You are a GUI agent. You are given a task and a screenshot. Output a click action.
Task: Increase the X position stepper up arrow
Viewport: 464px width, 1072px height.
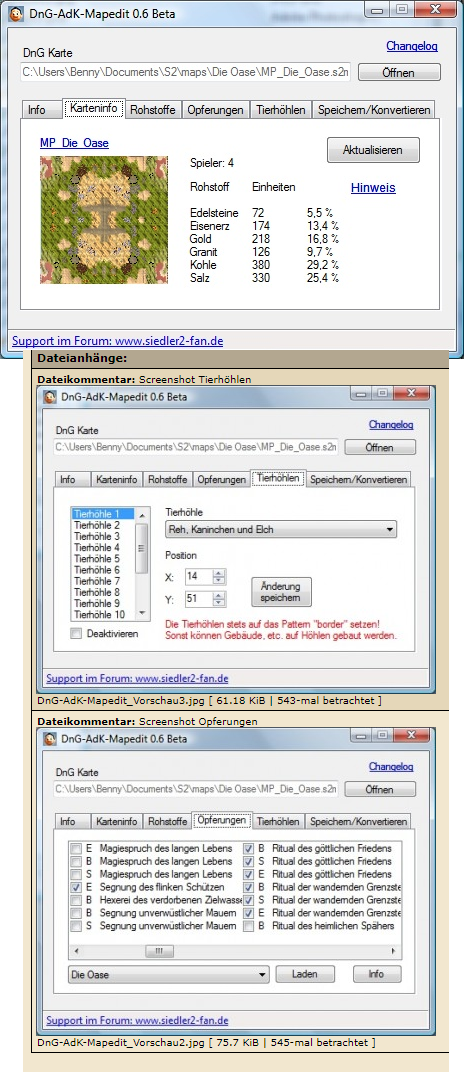coord(219,573)
